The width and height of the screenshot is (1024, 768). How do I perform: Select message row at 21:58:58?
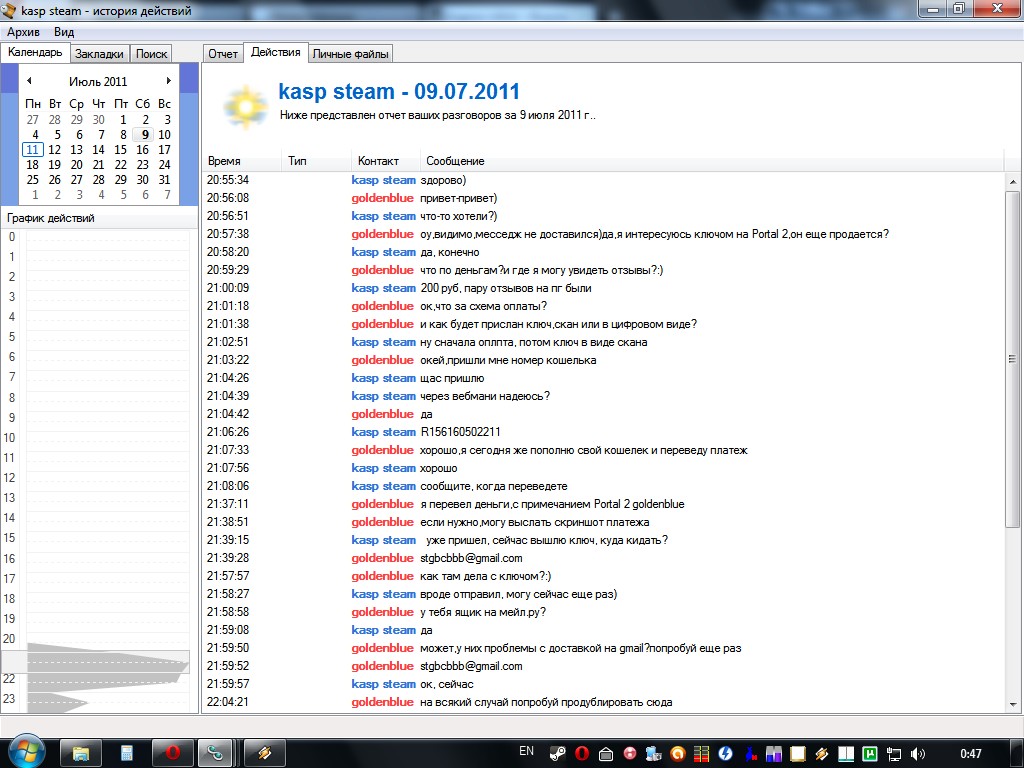604,612
